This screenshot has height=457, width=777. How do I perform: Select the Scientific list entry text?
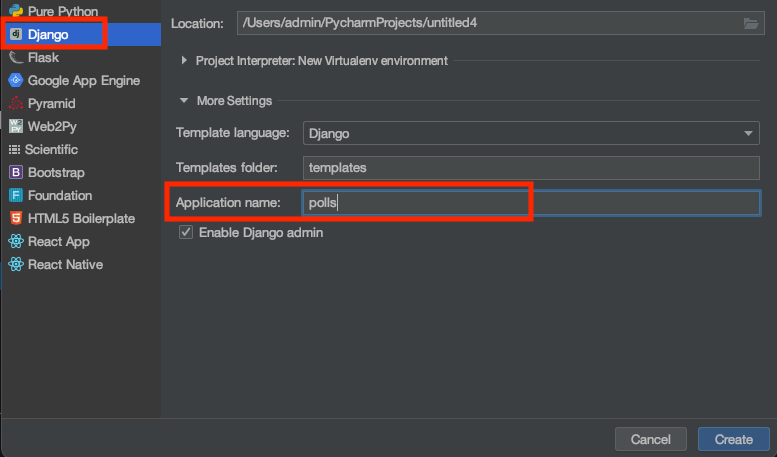pyautogui.click(x=51, y=149)
